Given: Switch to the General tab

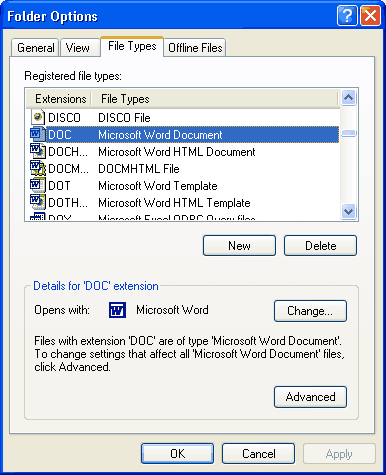Looking at the screenshot, I should tap(36, 48).
